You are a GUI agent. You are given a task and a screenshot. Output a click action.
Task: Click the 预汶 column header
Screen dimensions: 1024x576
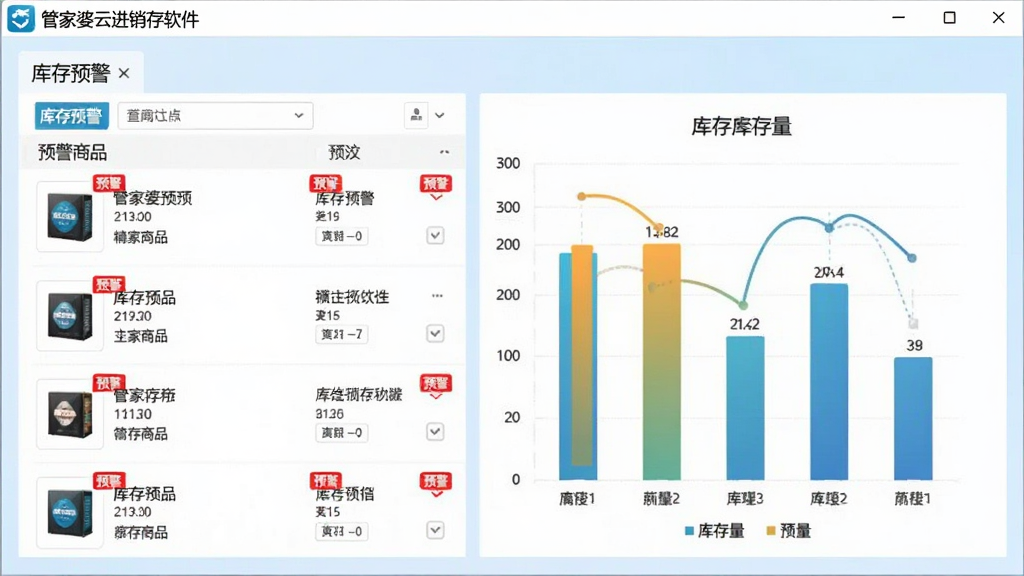click(x=344, y=152)
